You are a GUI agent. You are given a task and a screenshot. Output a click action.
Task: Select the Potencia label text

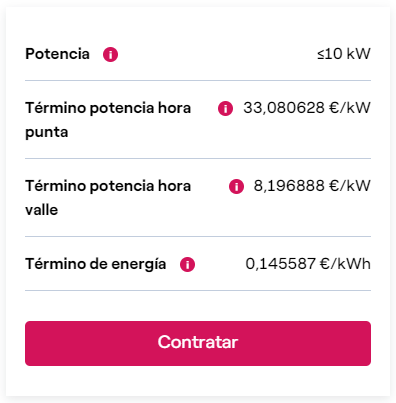coord(57,54)
